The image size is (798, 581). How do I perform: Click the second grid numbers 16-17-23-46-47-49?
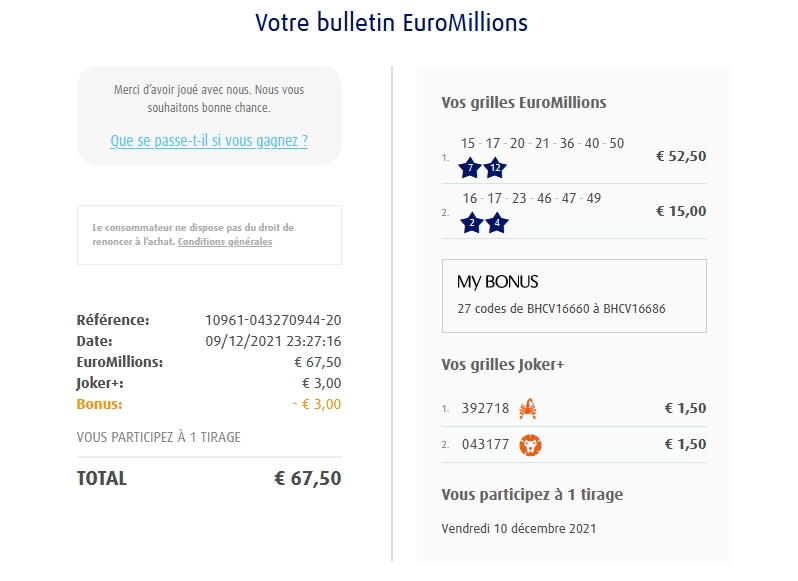tap(531, 198)
